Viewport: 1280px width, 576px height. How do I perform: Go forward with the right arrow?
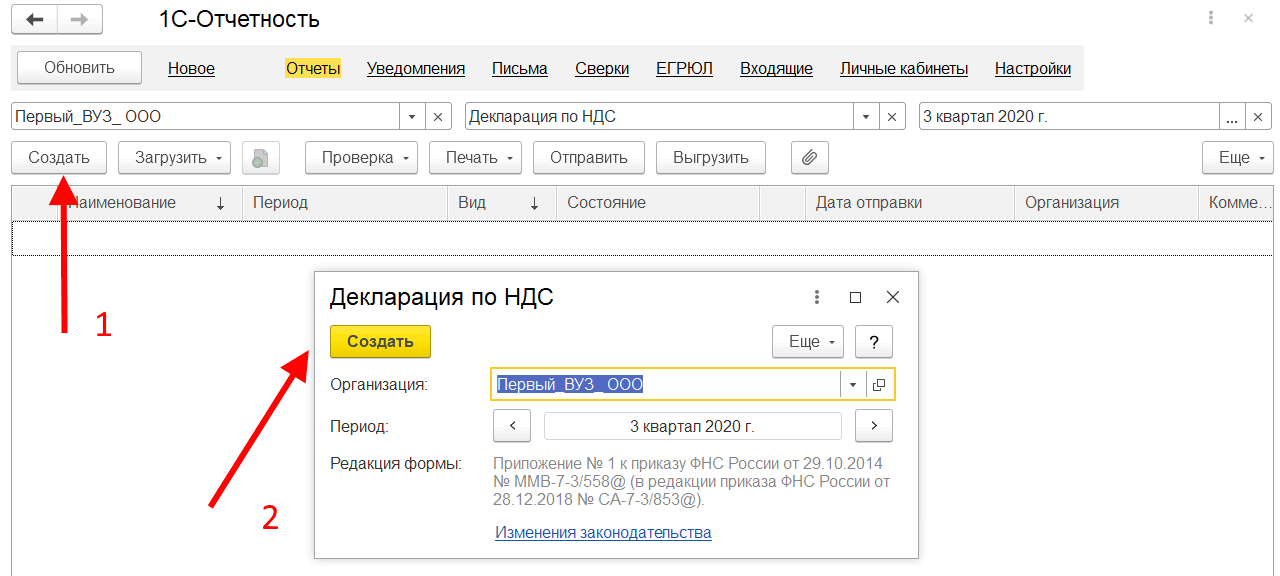(79, 19)
